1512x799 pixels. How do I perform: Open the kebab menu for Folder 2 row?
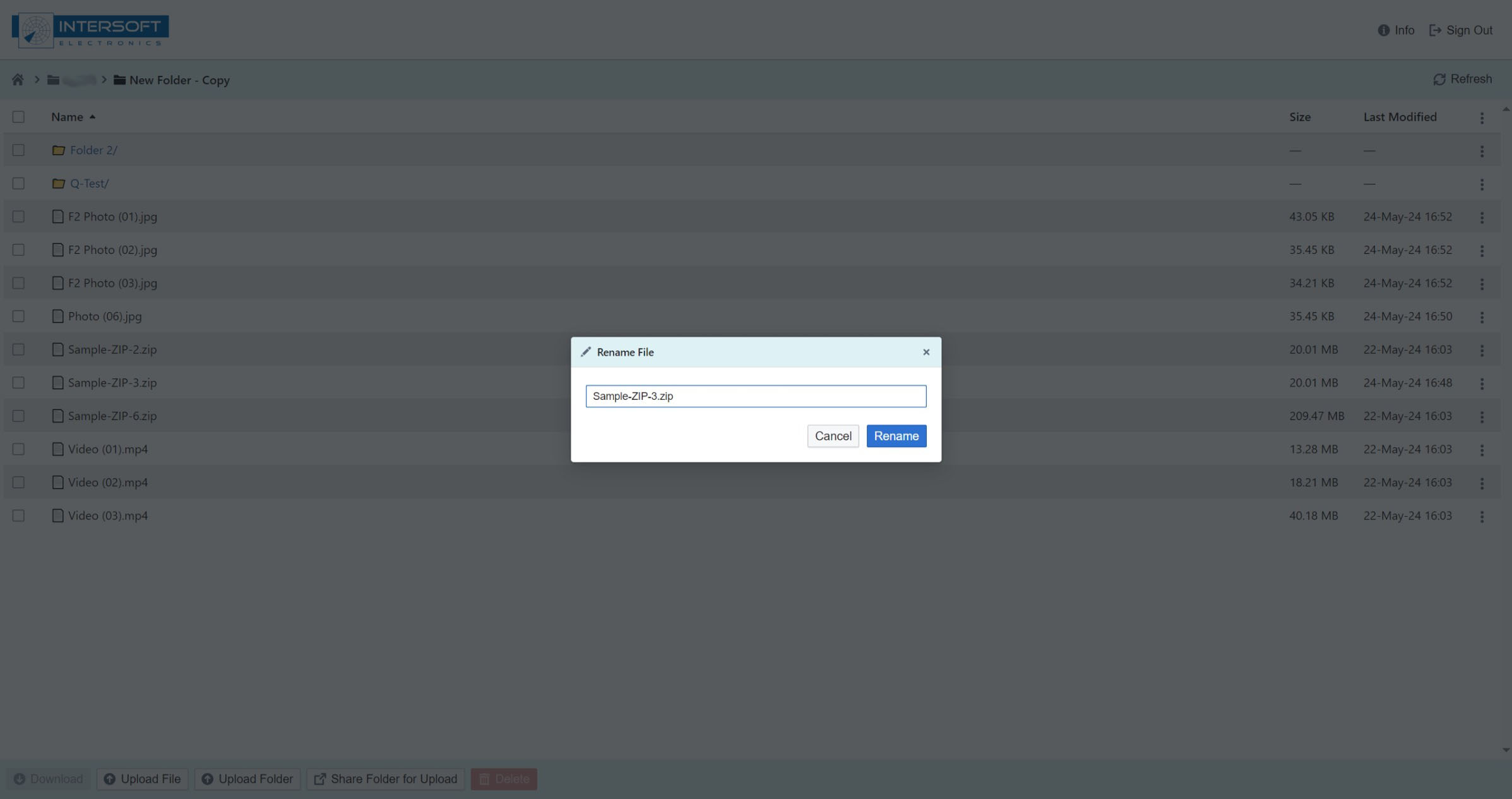coord(1482,151)
